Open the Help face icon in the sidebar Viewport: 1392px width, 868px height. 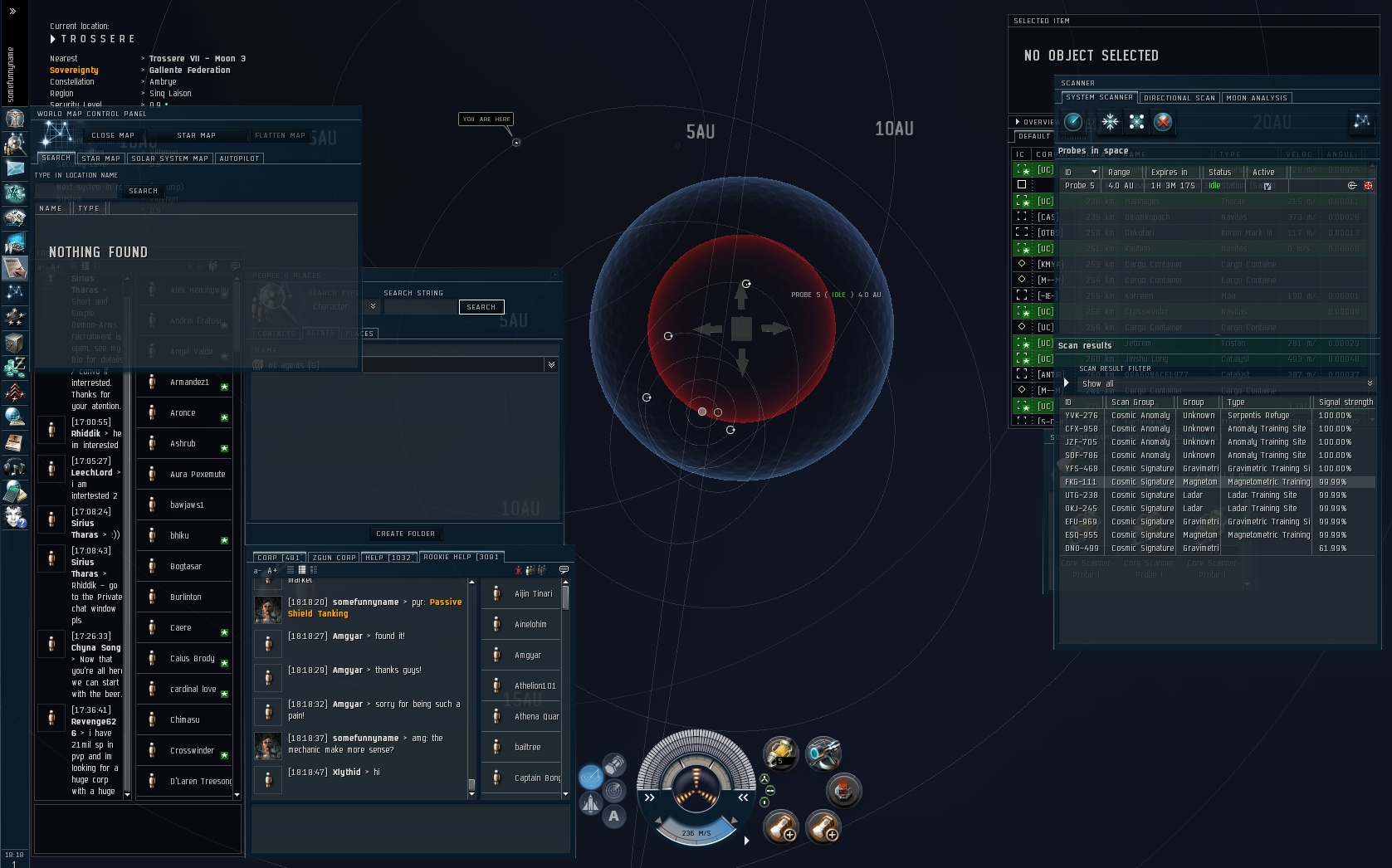click(14, 518)
